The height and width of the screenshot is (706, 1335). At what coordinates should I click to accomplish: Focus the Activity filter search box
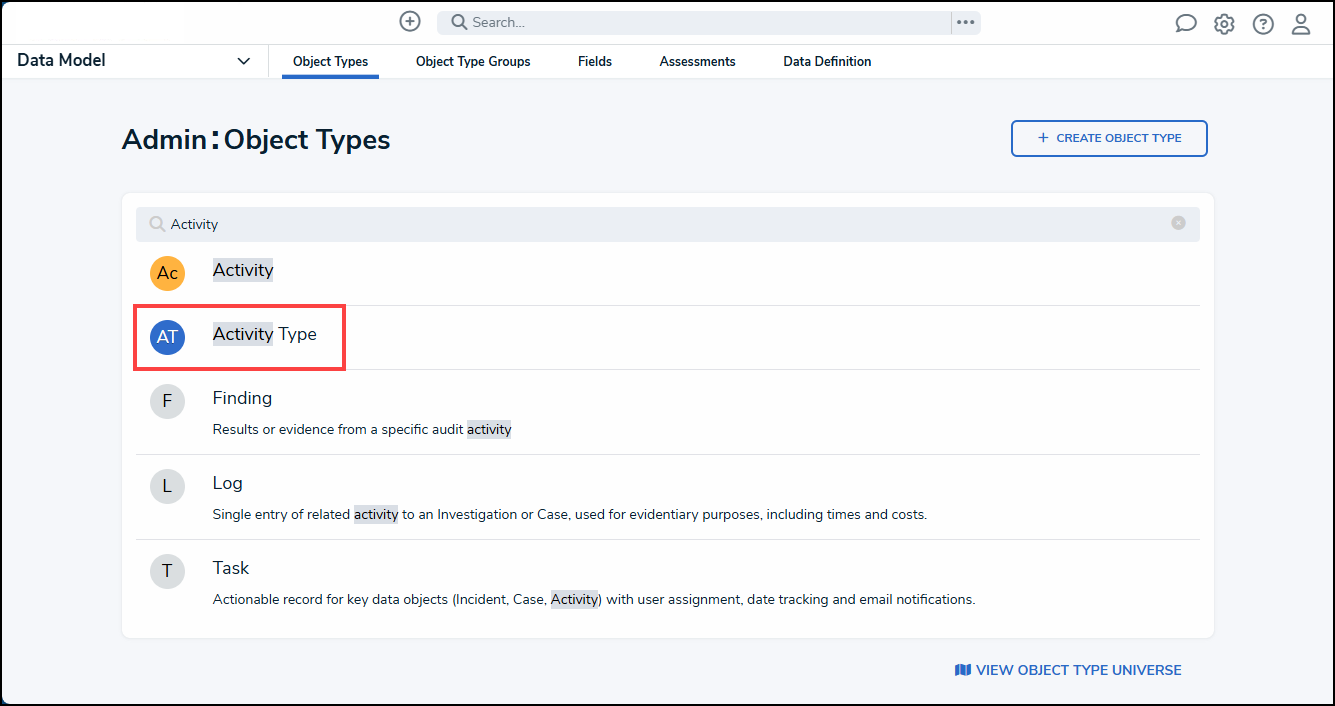[660, 224]
